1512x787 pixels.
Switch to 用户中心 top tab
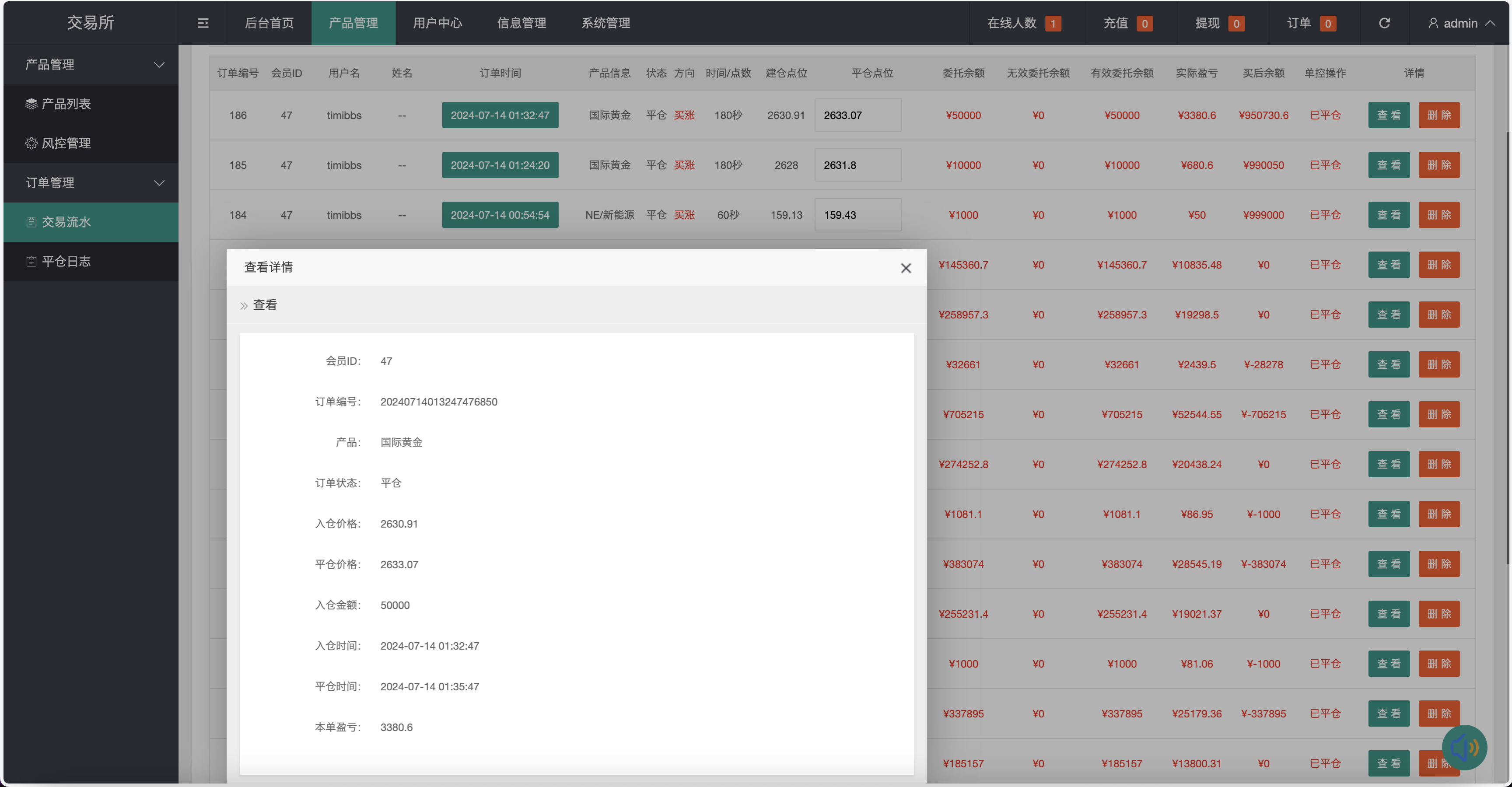pyautogui.click(x=437, y=23)
